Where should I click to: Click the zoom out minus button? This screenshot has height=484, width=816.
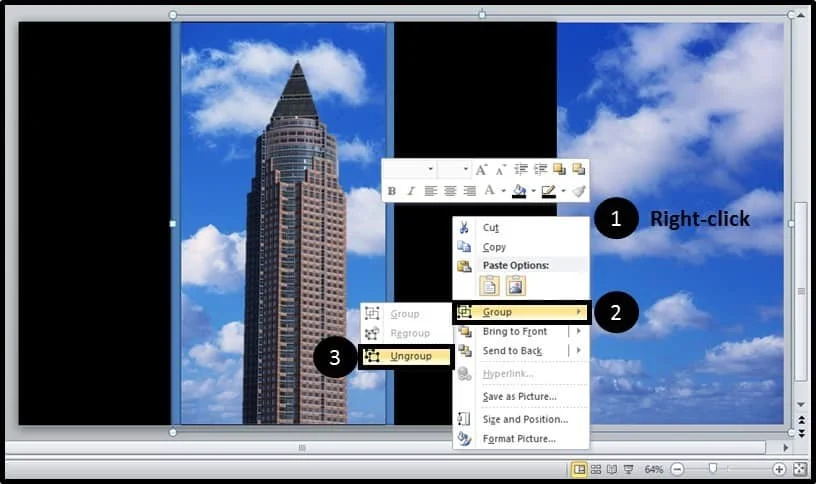point(677,469)
